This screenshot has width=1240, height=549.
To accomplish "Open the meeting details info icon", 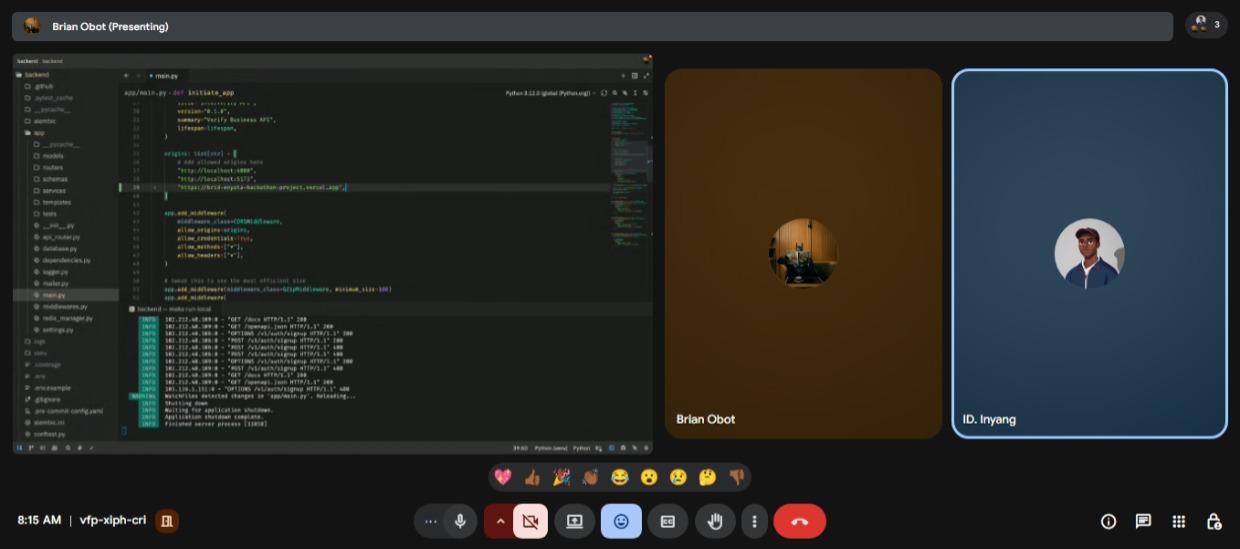I will [x=1108, y=521].
